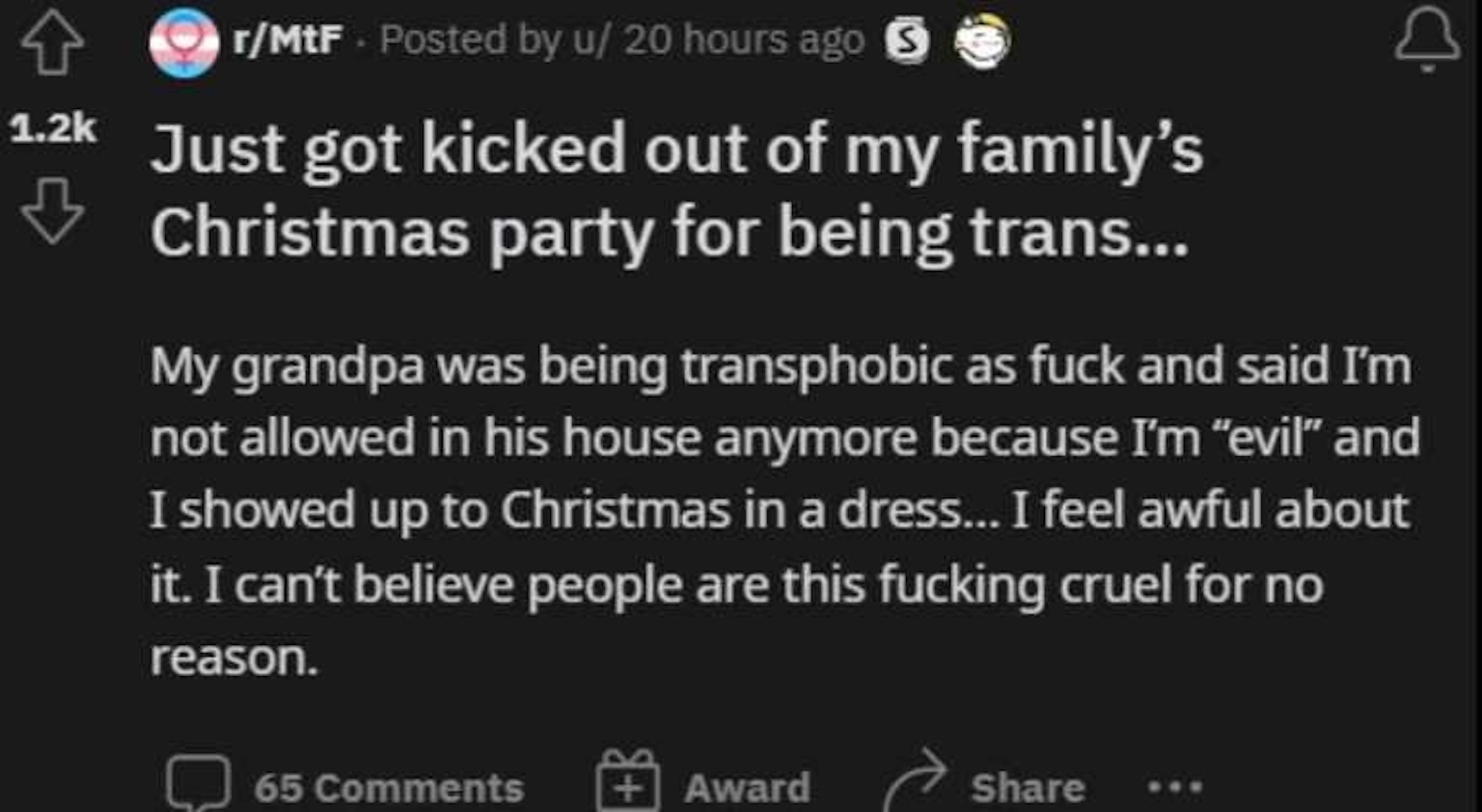The width and height of the screenshot is (1482, 812).
Task: Open the 65 Comments label
Action: 389,788
